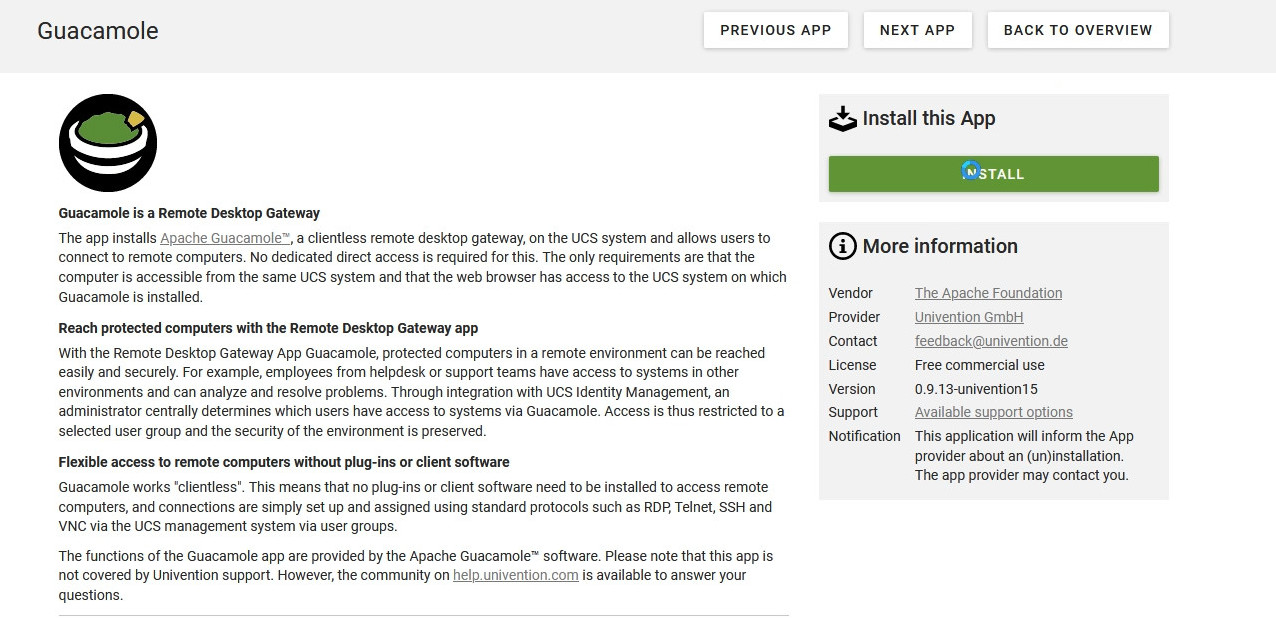This screenshot has width=1276, height=622.
Task: Click the info icon beside More information
Action: point(843,246)
